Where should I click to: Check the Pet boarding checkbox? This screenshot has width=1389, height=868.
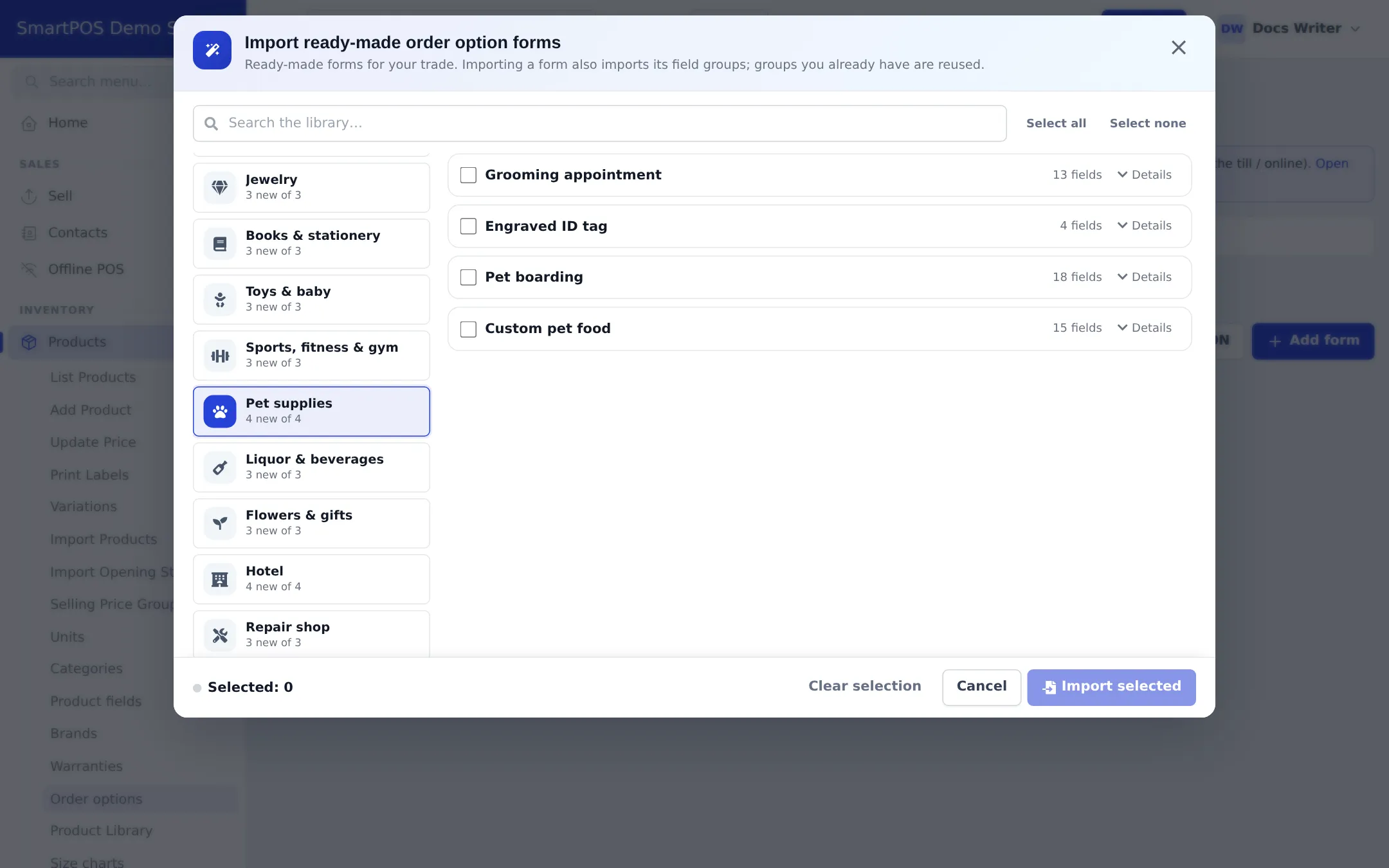point(468,277)
